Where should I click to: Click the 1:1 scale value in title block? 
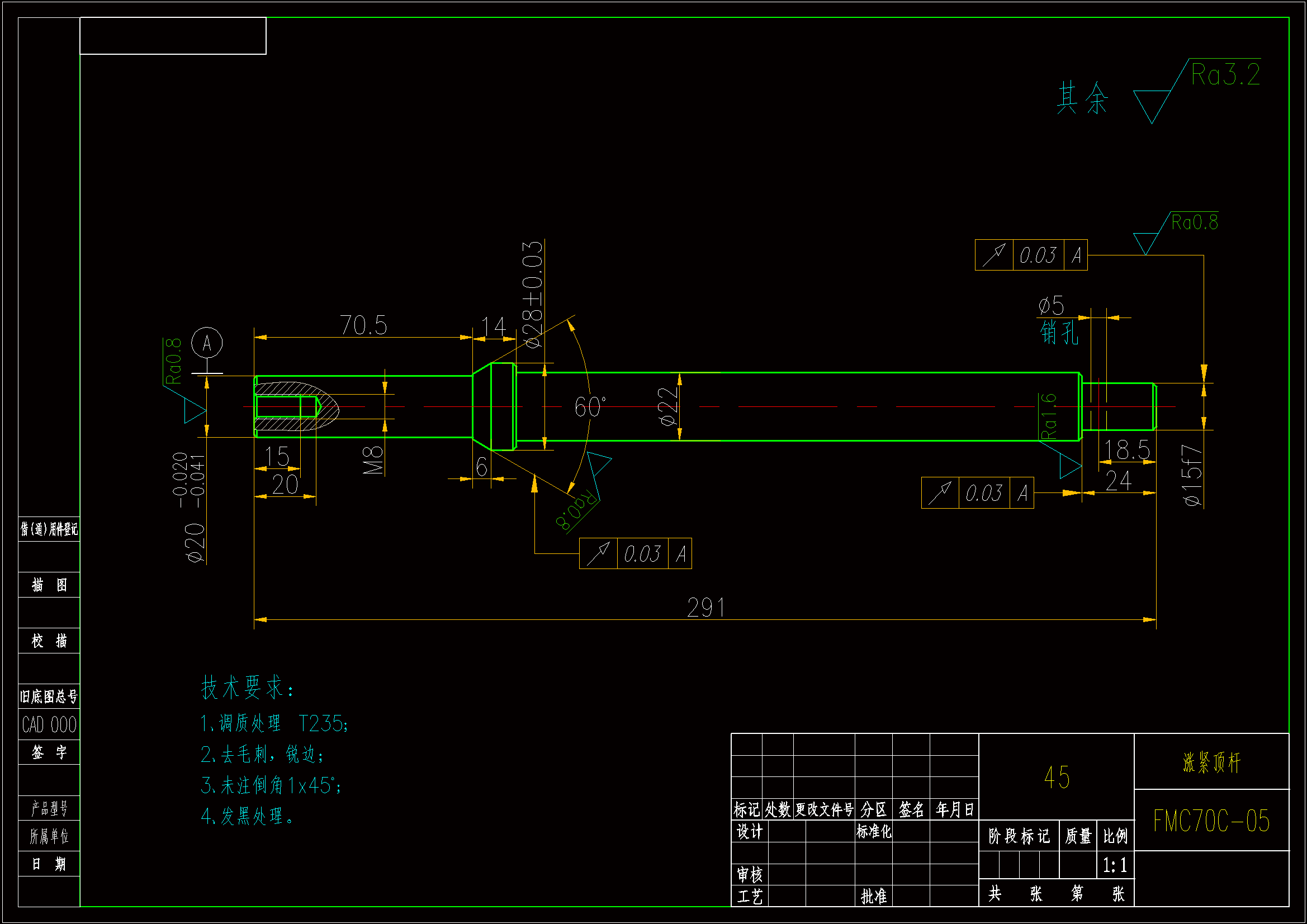click(x=1115, y=866)
